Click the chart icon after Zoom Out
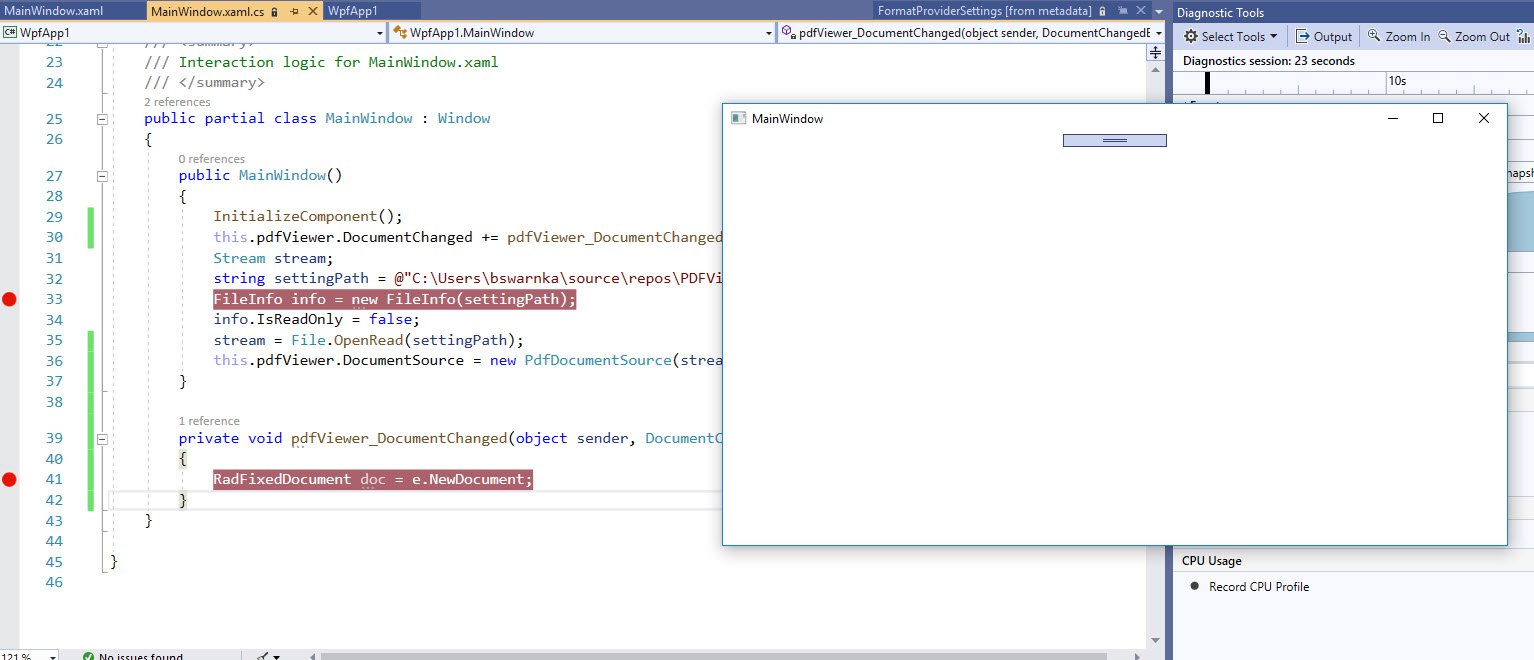The width and height of the screenshot is (1534, 660). pos(1525,36)
